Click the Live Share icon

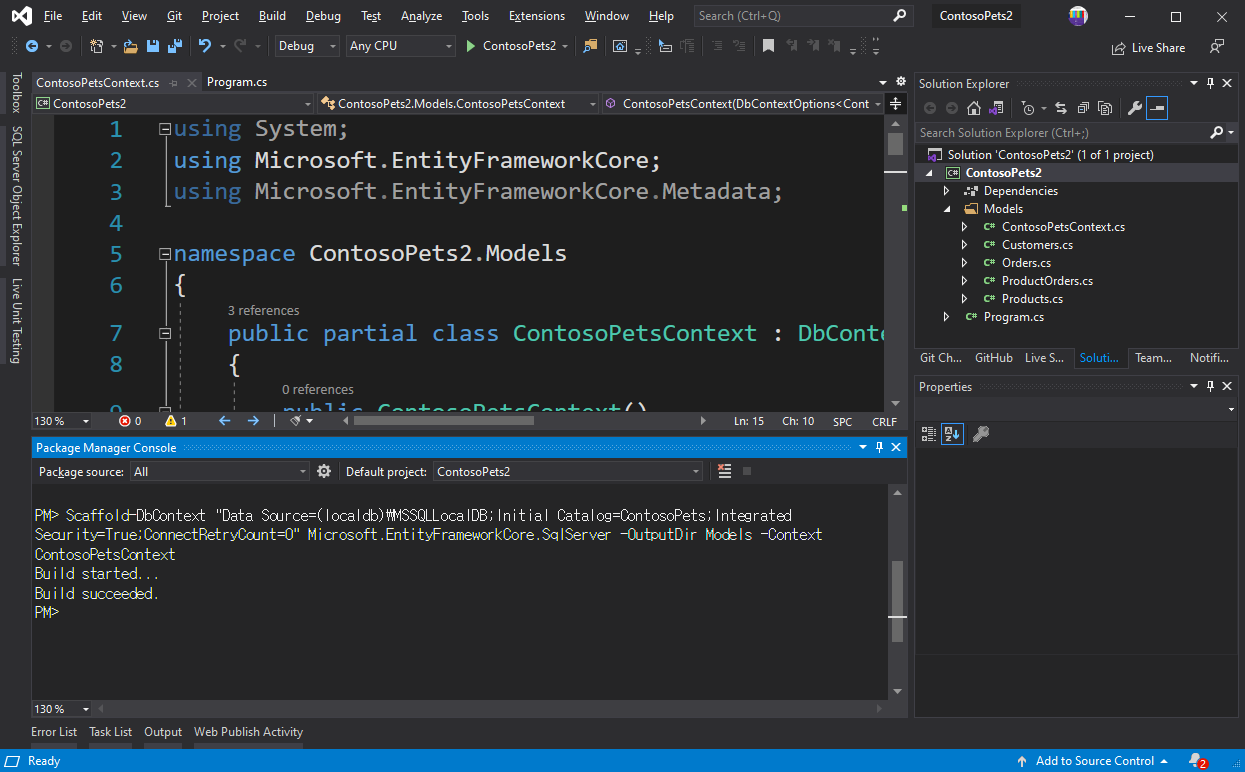pos(1118,48)
